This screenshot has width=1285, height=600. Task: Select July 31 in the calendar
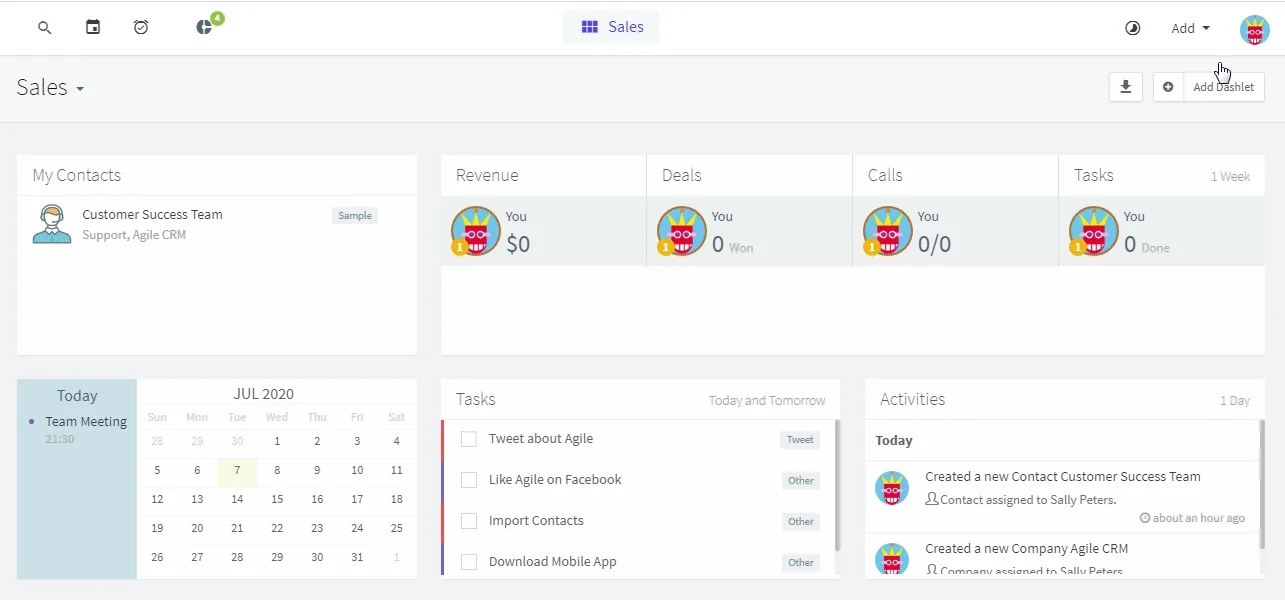(357, 557)
